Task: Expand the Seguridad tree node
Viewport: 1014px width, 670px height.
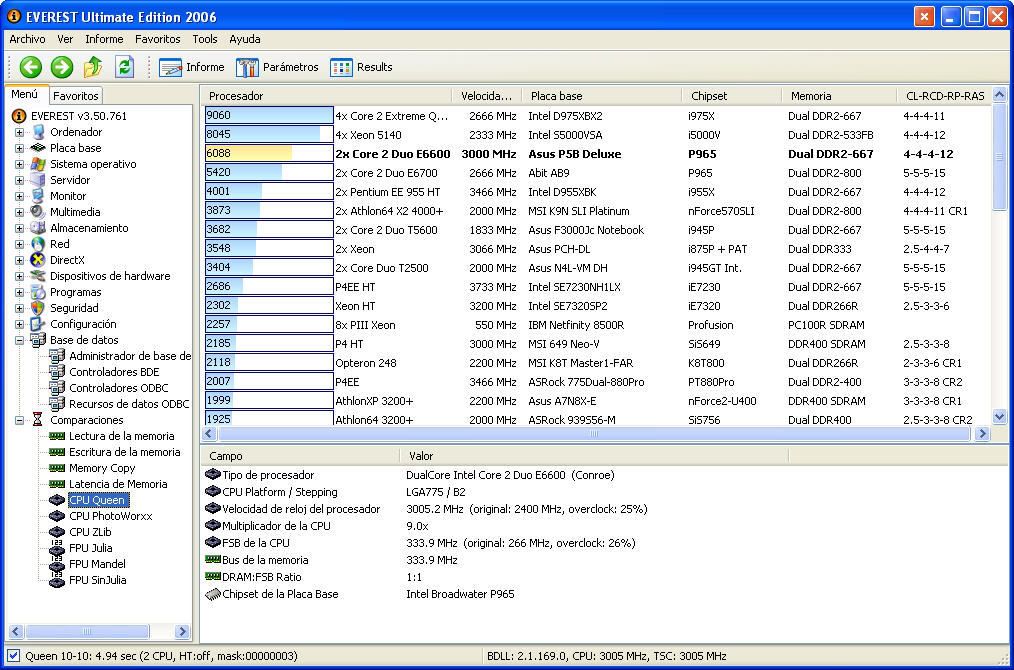Action: click(x=19, y=308)
